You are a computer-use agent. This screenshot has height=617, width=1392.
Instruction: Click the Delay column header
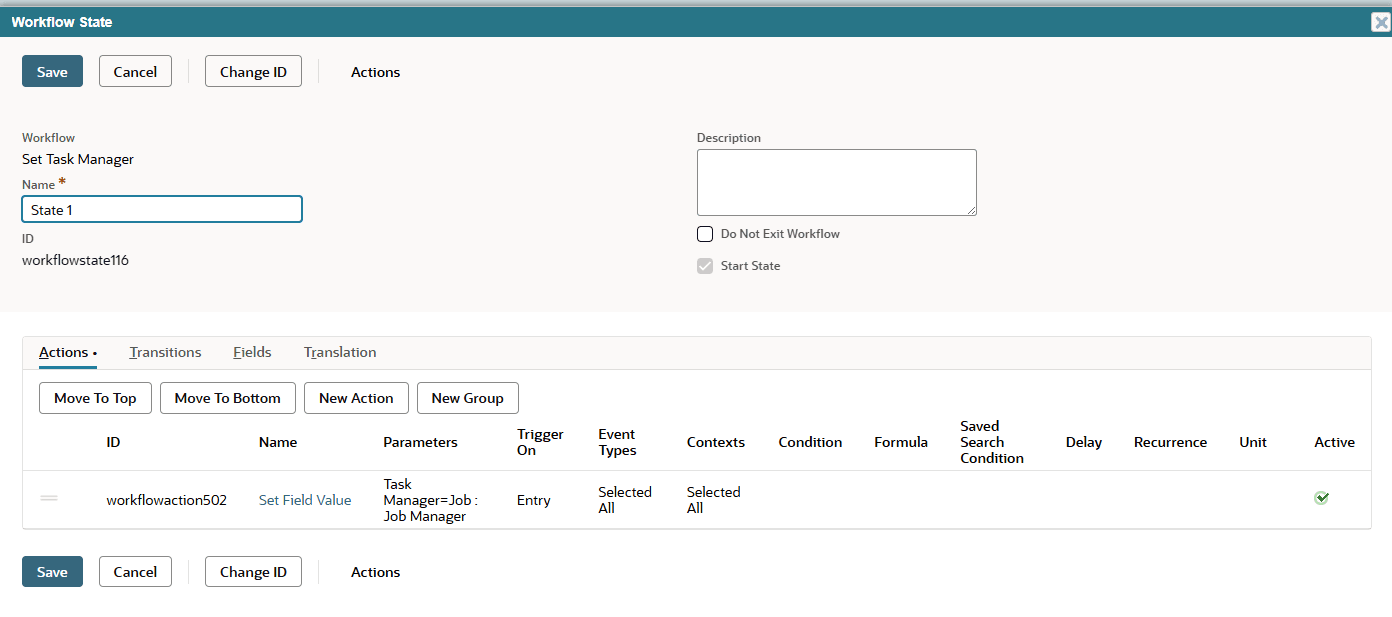tap(1084, 442)
